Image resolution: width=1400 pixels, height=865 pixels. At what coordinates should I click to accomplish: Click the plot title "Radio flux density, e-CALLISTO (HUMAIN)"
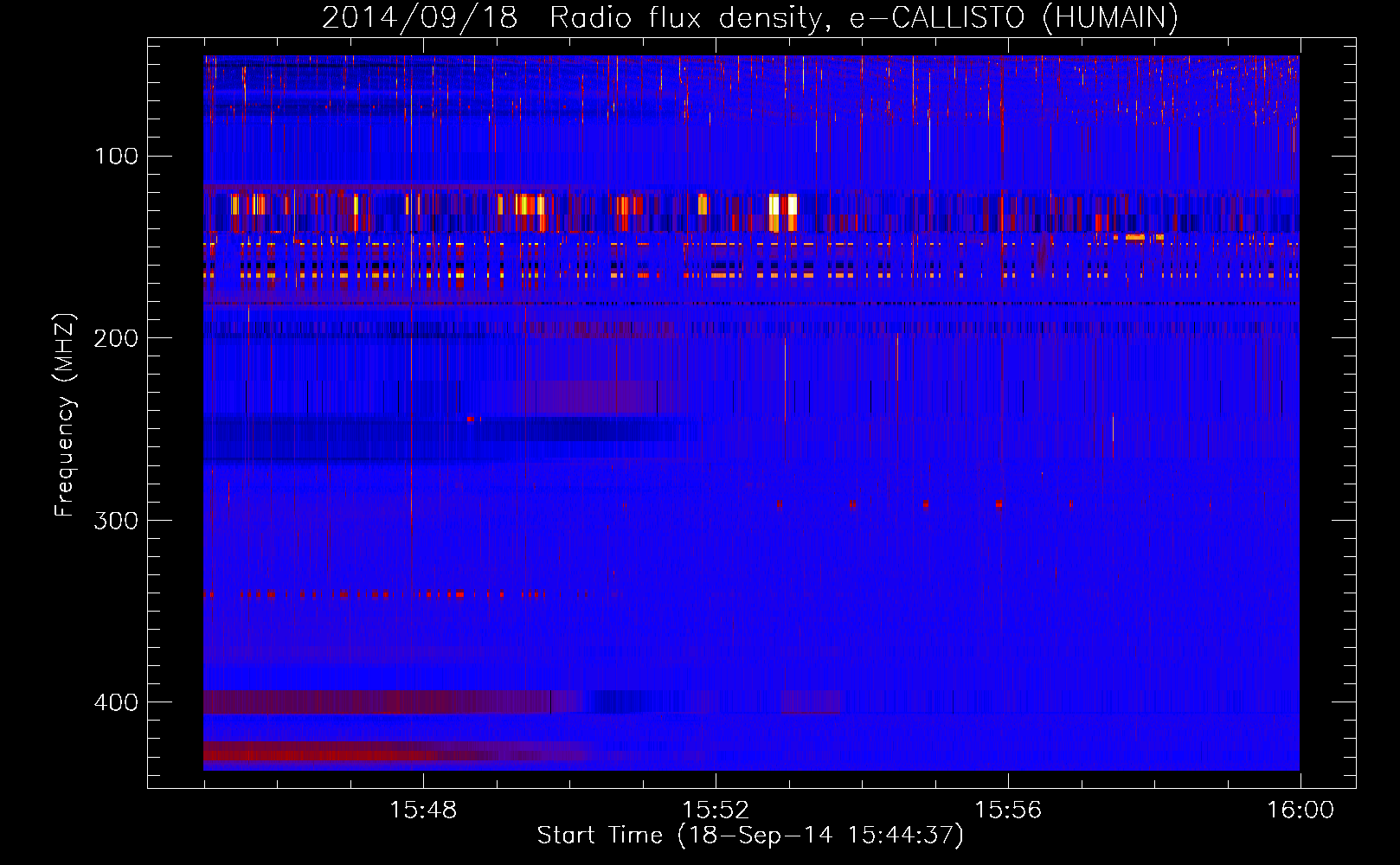click(864, 18)
